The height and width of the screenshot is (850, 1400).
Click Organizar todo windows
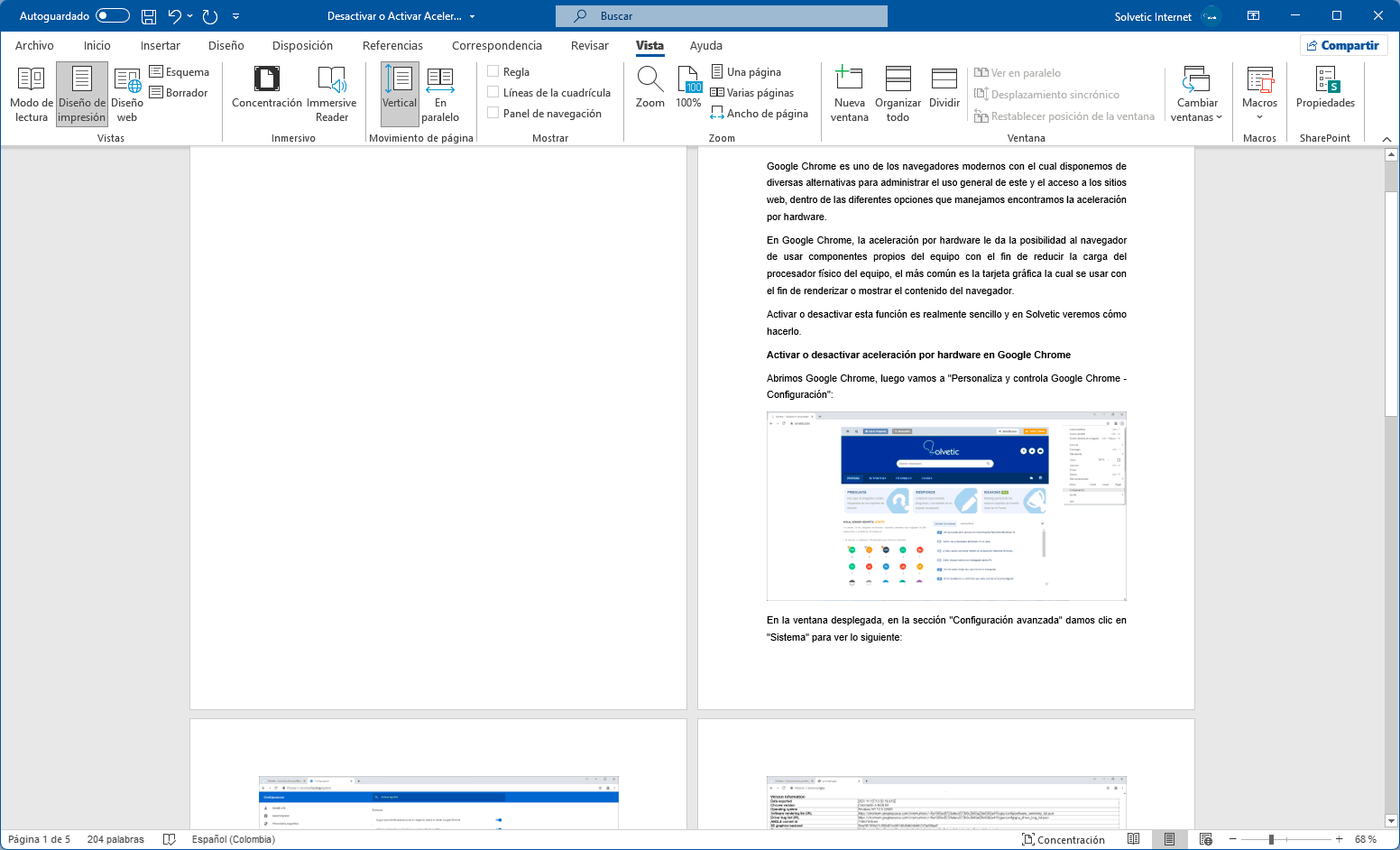tap(898, 94)
